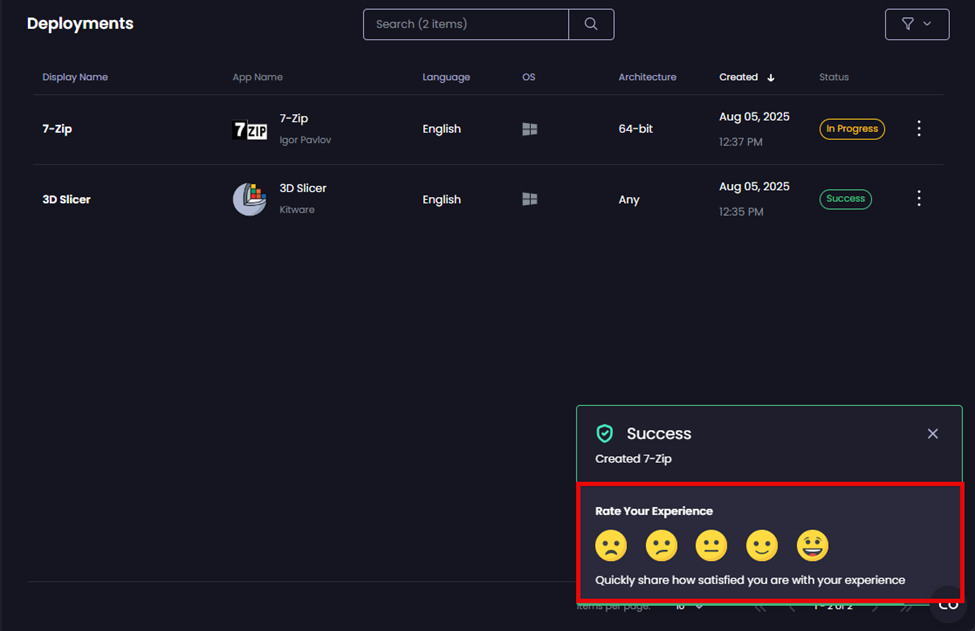Rate experience with the very sad face
The width and height of the screenshot is (975, 631).
611,546
